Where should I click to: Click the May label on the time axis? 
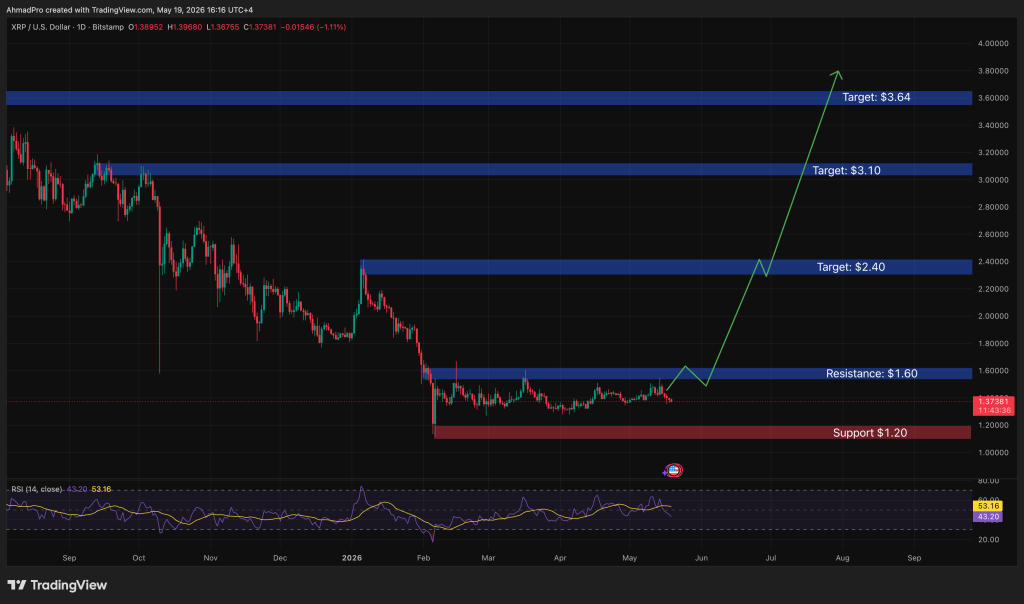click(x=630, y=558)
